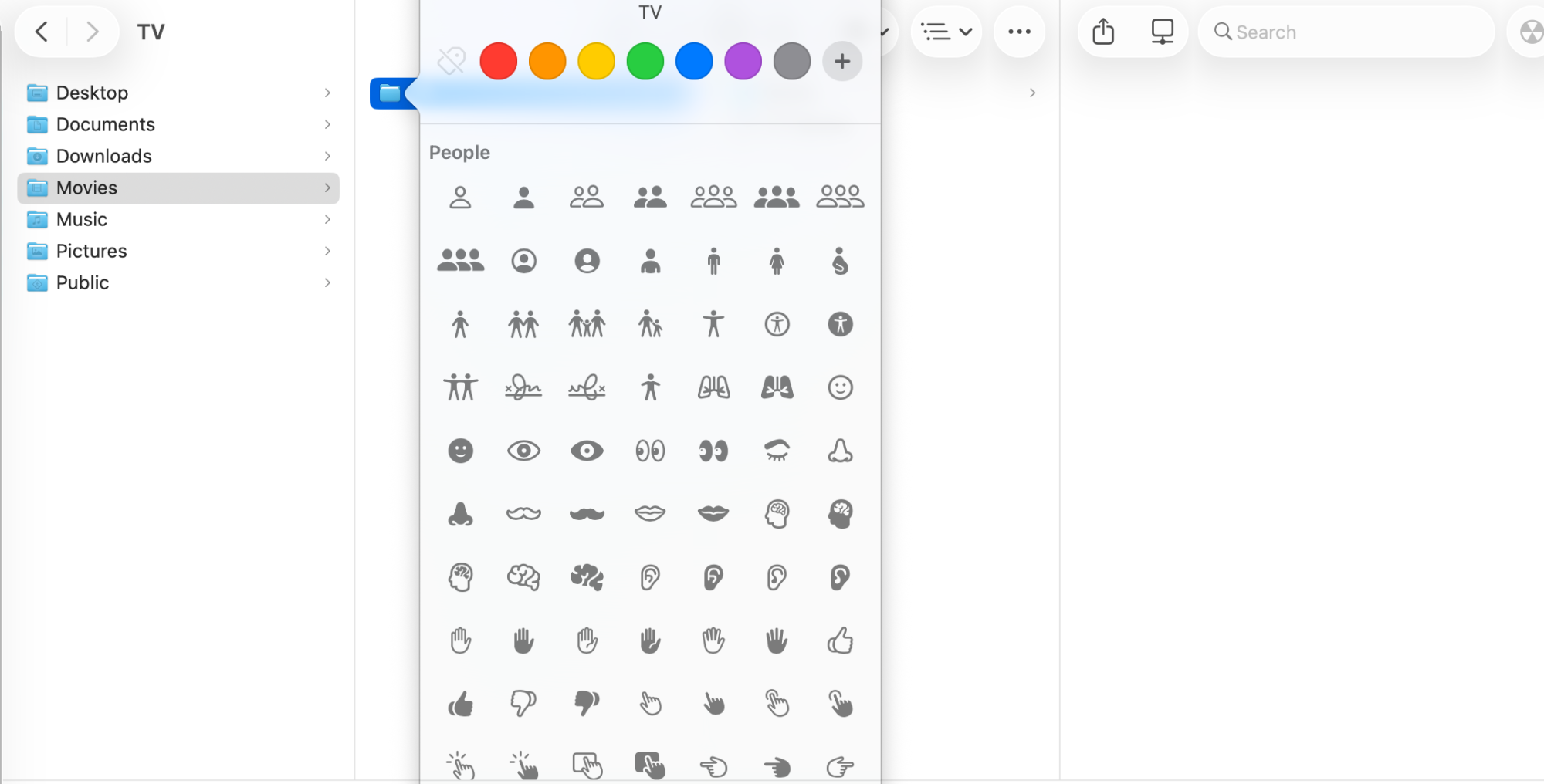This screenshot has height=784, width=1544.
Task: Apply the blue color tag
Action: pyautogui.click(x=694, y=61)
